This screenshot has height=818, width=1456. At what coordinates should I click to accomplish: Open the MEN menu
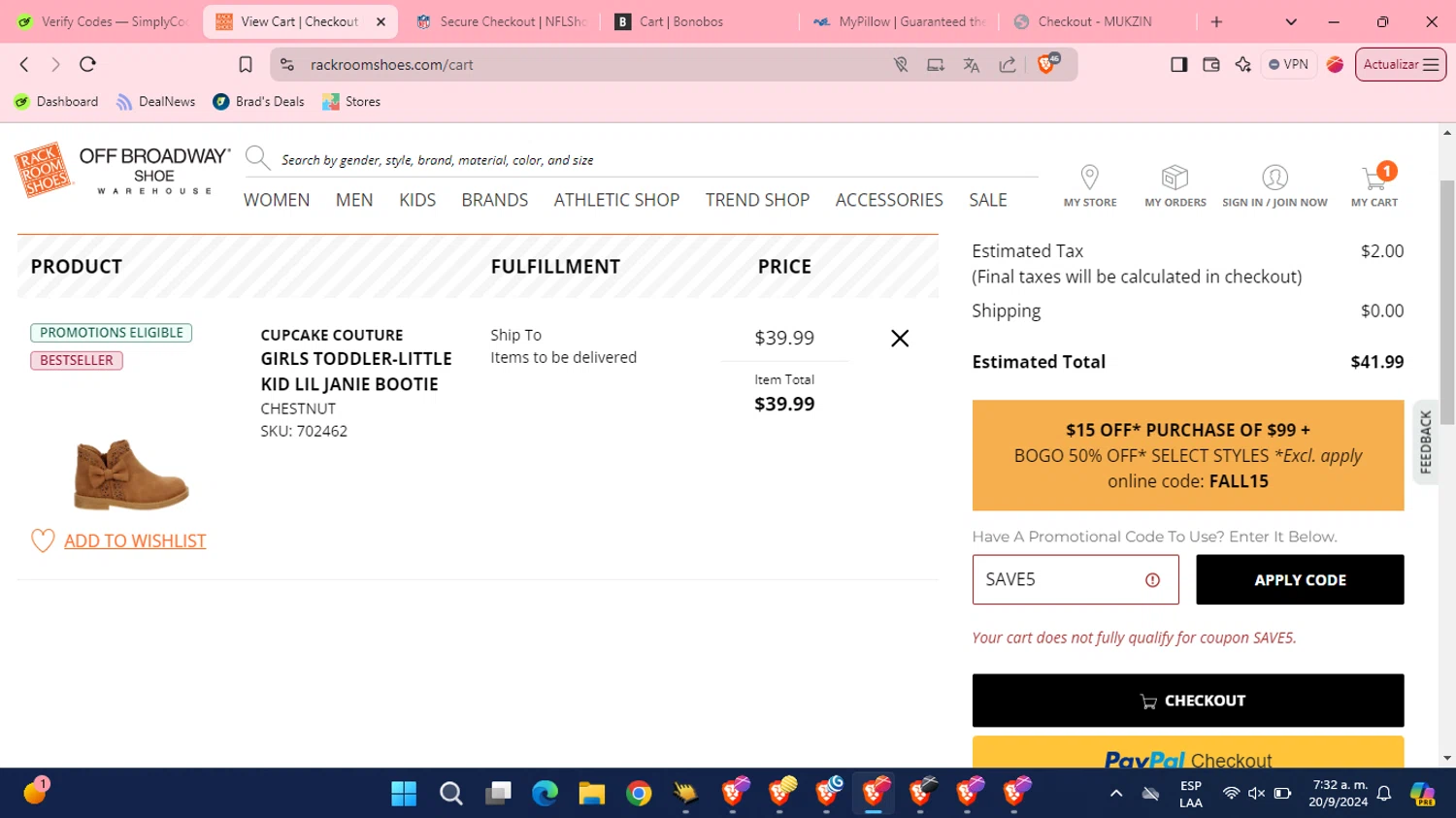tap(354, 200)
